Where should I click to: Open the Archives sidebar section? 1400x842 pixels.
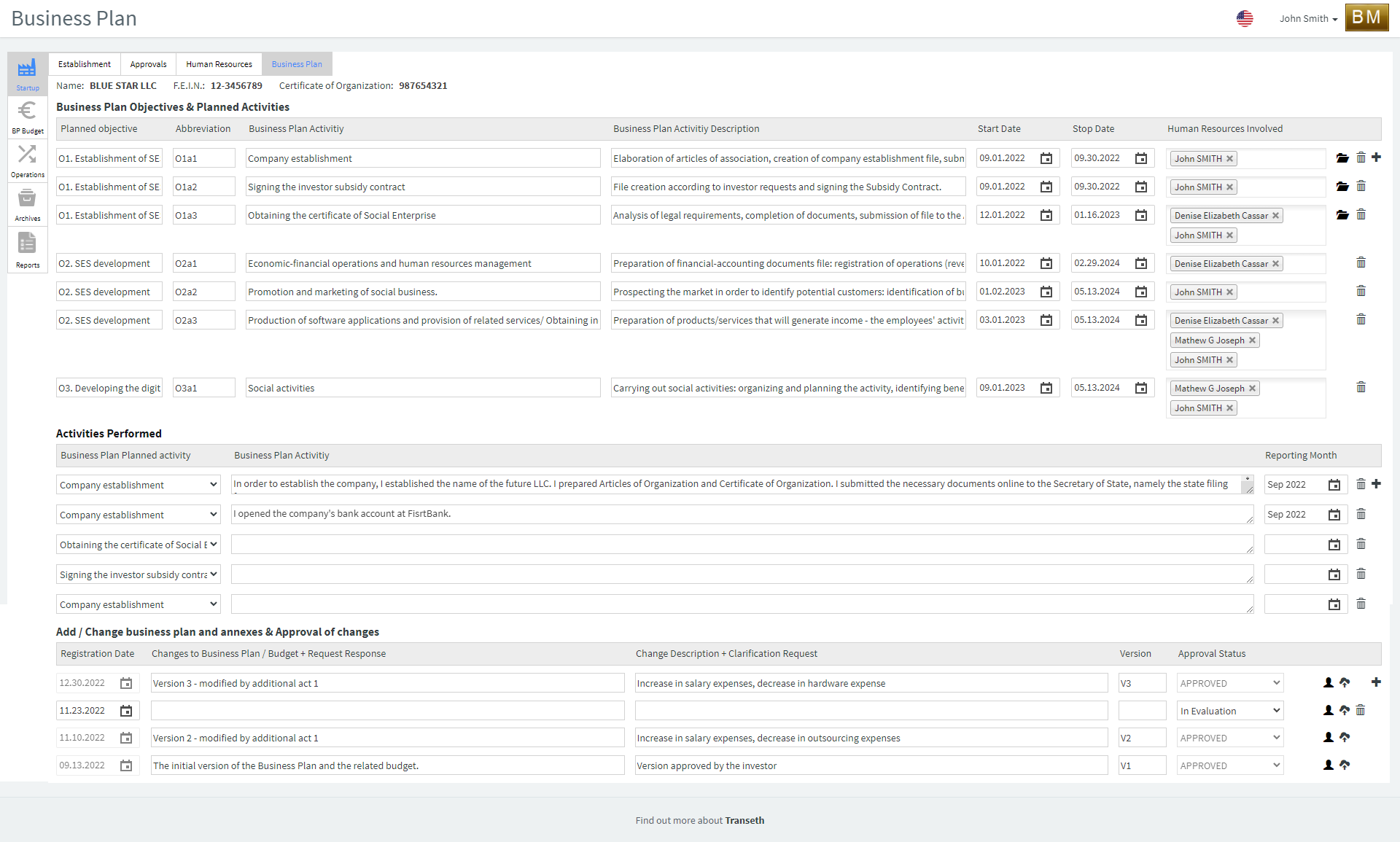coord(28,204)
